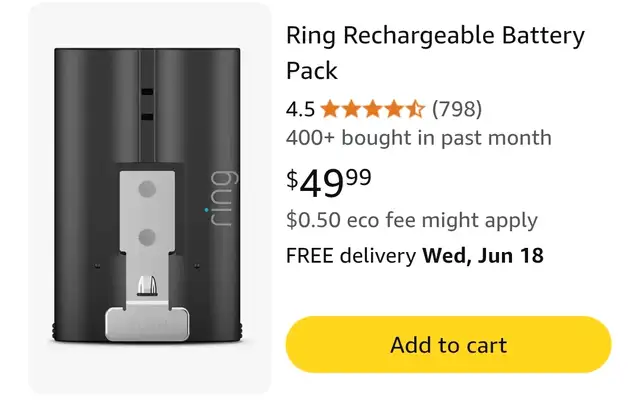
Task: Click the third orange rating star
Action: coord(373,109)
